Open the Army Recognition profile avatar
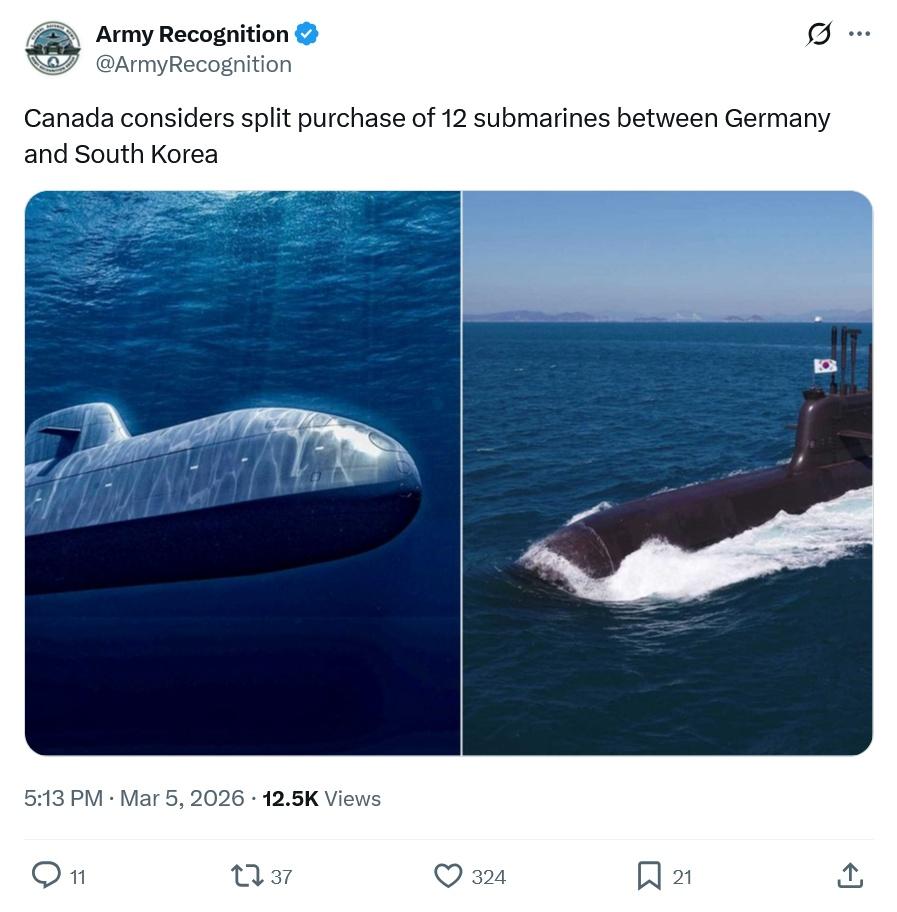 point(53,48)
